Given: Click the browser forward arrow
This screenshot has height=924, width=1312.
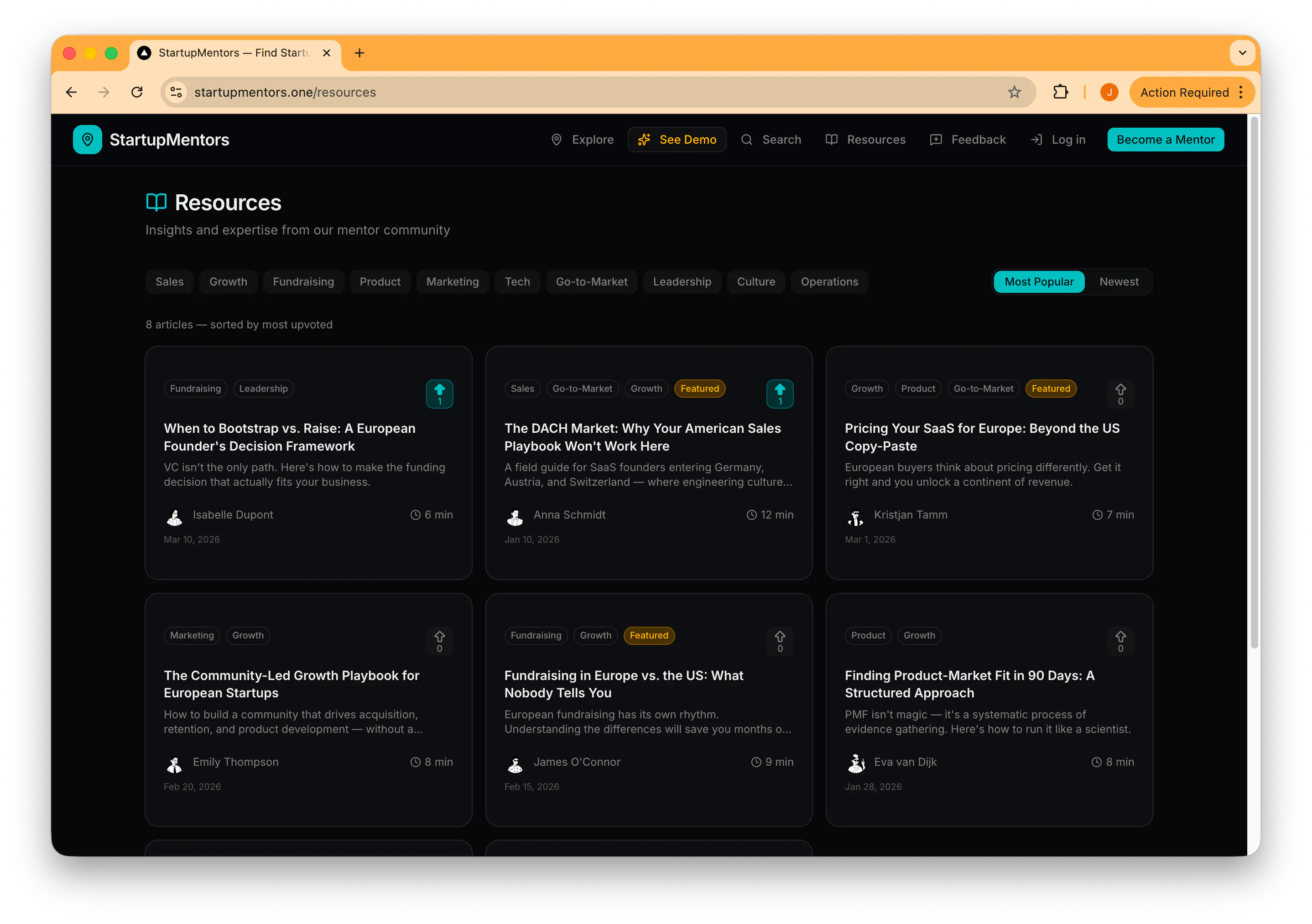Looking at the screenshot, I should coord(104,93).
